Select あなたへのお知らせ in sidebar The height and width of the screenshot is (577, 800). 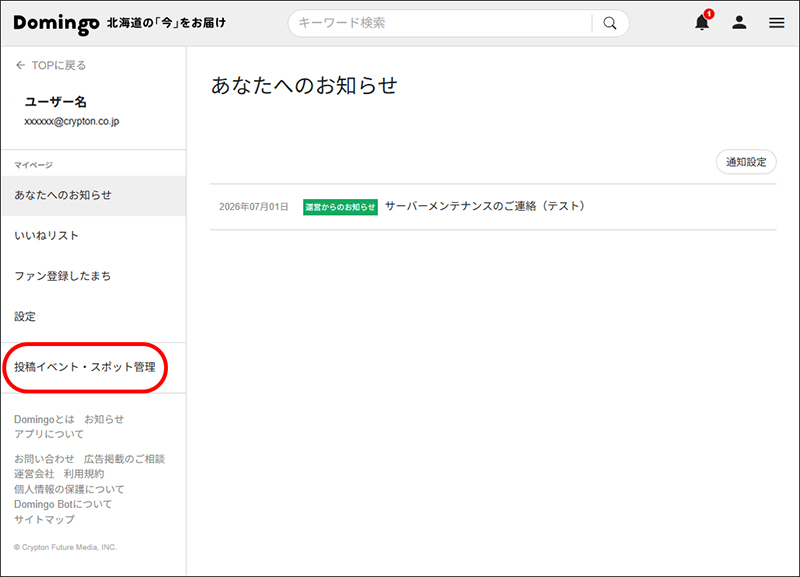(94, 195)
